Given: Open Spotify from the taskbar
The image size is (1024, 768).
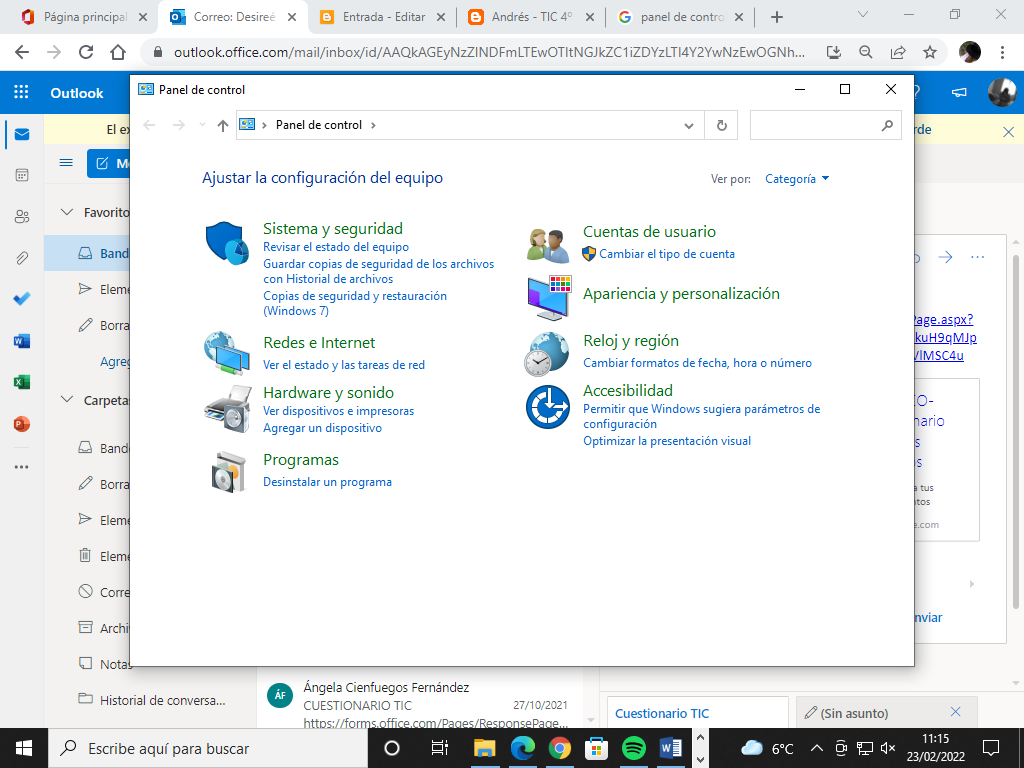Looking at the screenshot, I should coord(633,748).
